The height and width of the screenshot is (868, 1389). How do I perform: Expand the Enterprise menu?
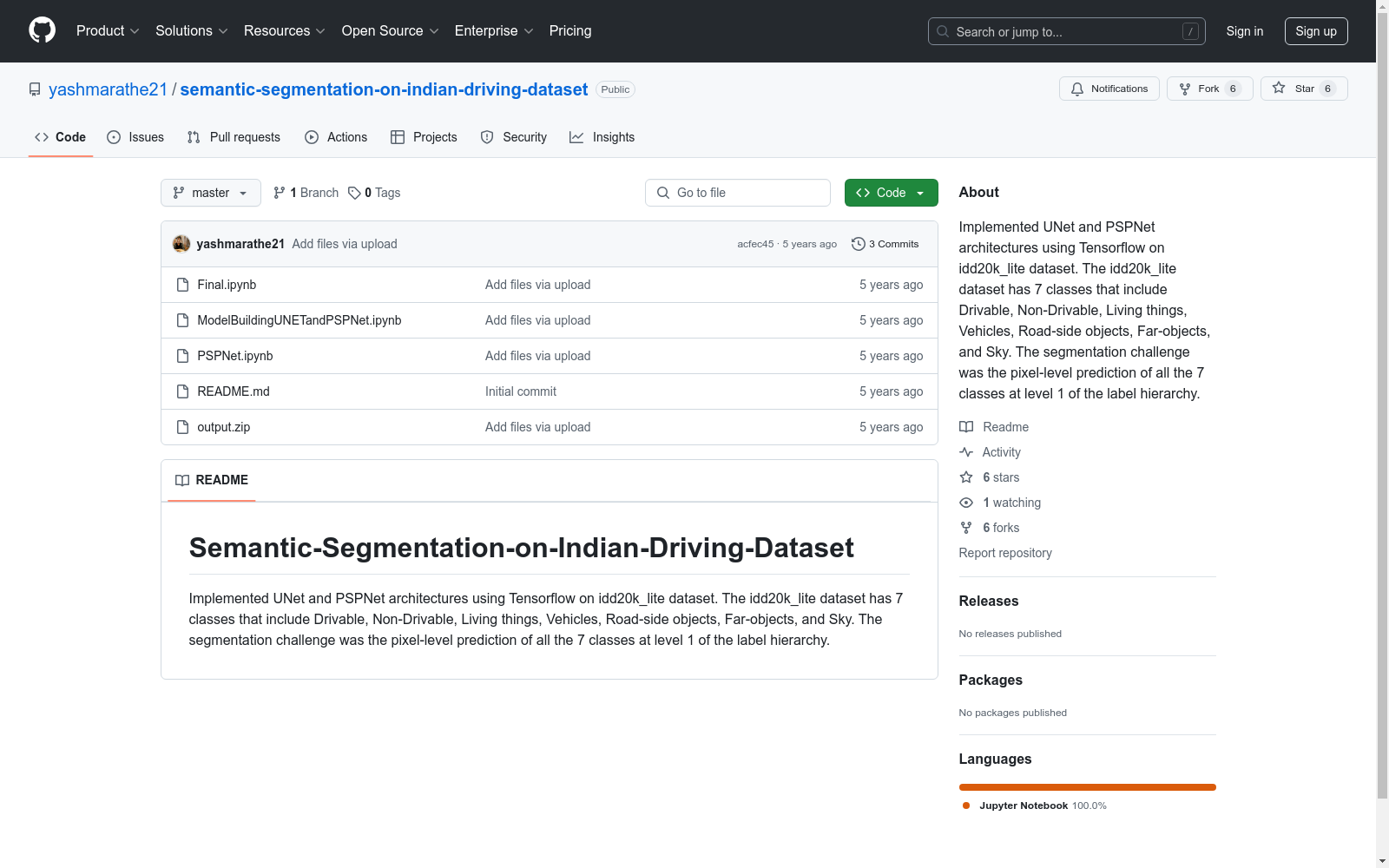[494, 31]
